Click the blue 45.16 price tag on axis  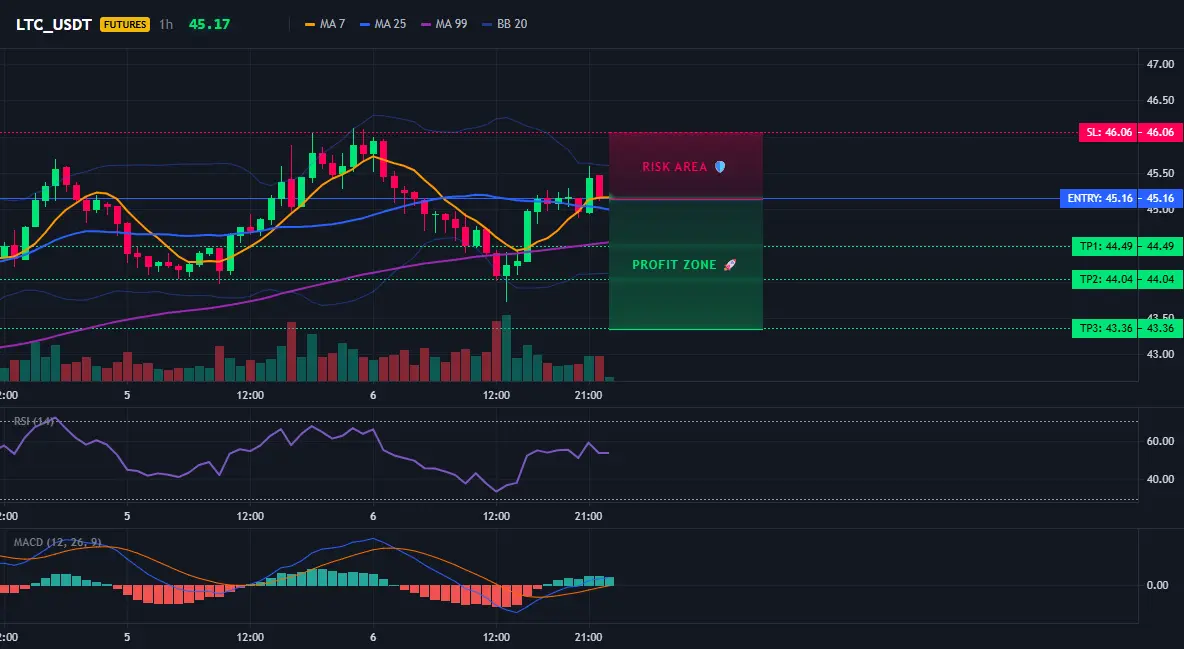tap(1161, 199)
